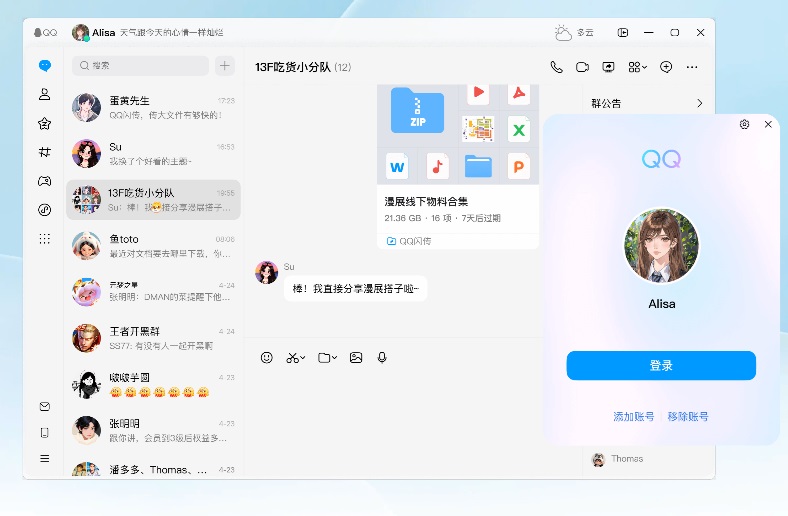This screenshot has height=516, width=788.
Task: Open the Contacts sidebar icon
Action: (x=44, y=95)
